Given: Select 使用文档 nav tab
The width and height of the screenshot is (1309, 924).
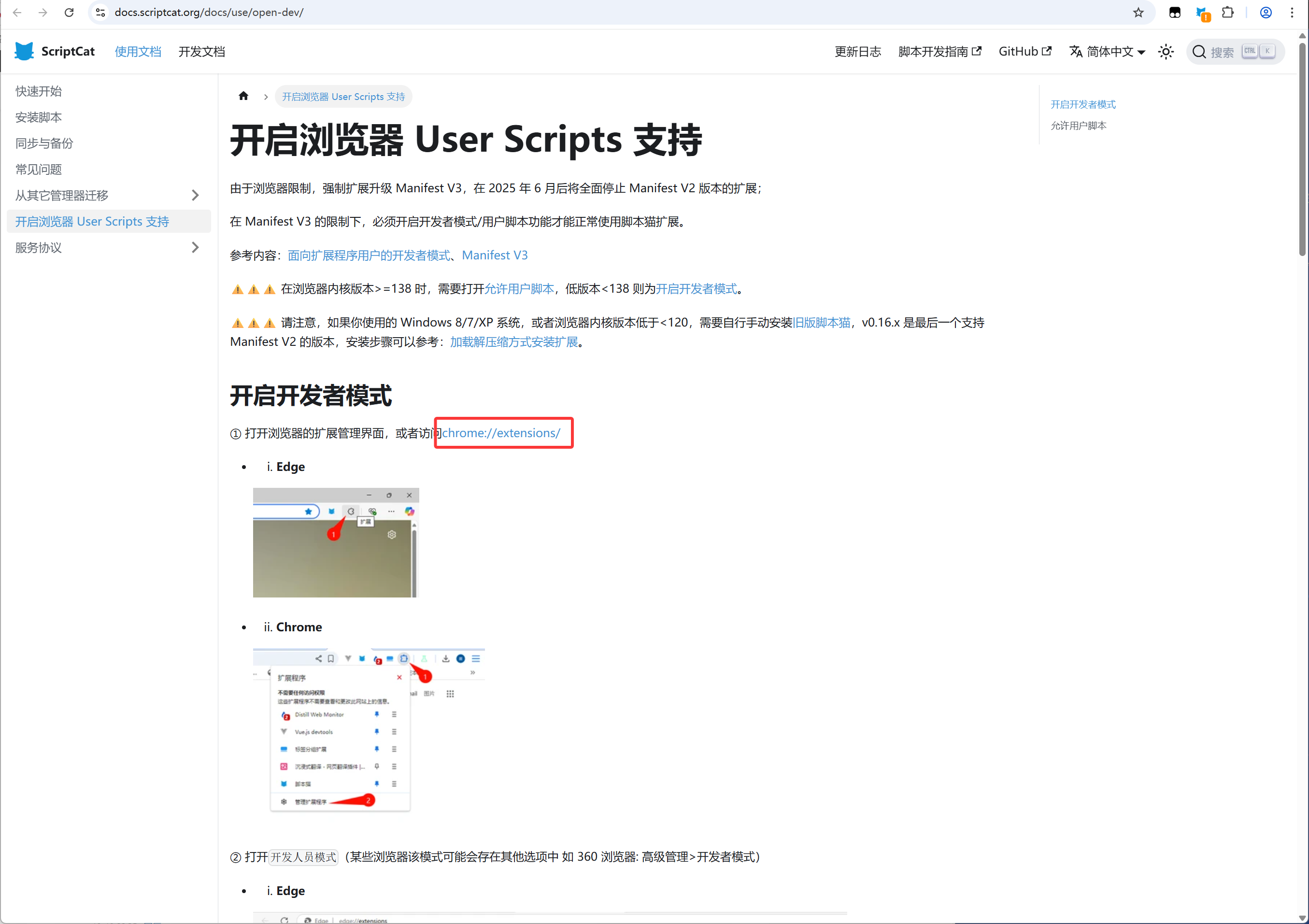Looking at the screenshot, I should click(x=137, y=52).
